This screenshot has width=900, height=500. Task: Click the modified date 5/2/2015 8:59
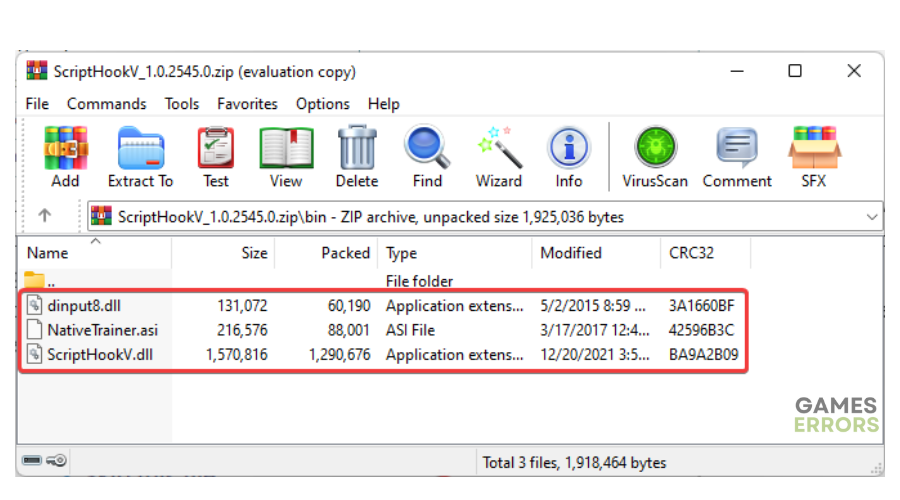[x=593, y=305]
